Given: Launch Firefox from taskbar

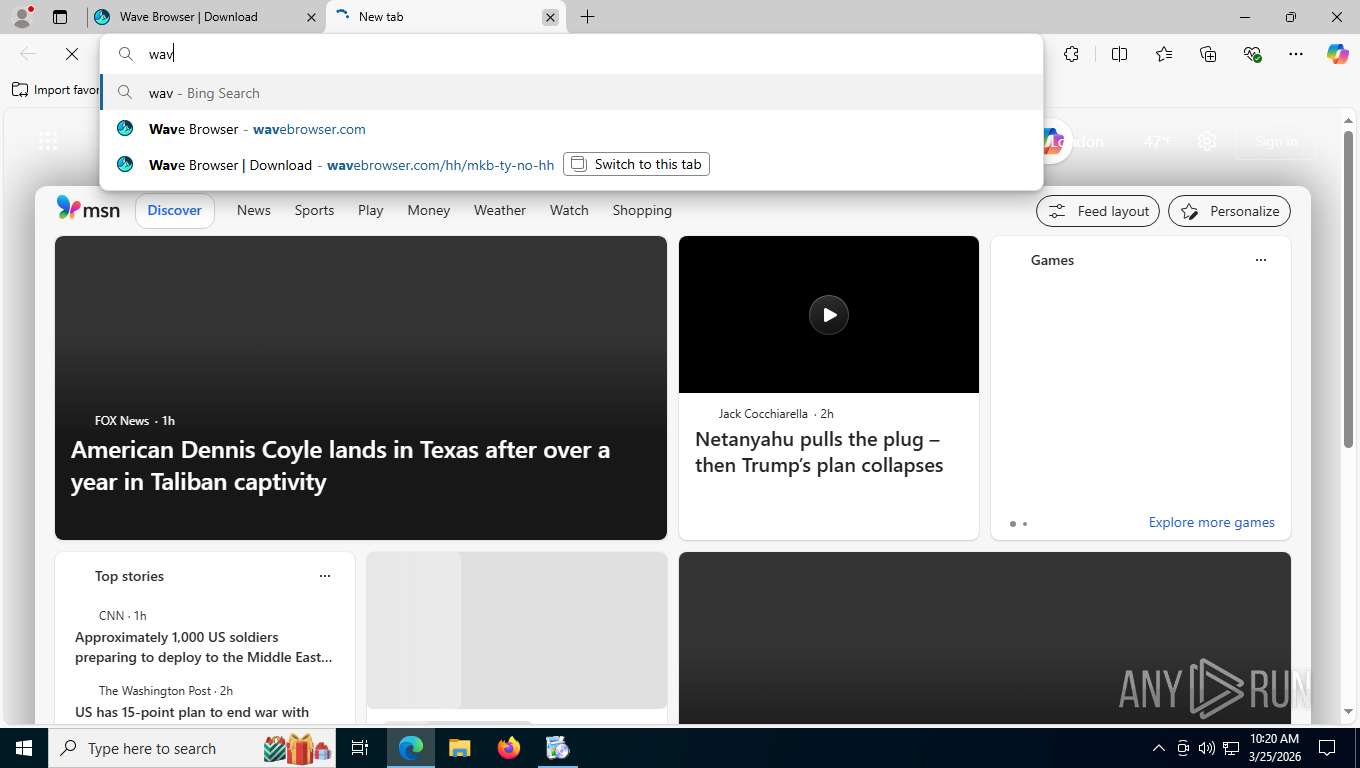Looking at the screenshot, I should pos(508,748).
